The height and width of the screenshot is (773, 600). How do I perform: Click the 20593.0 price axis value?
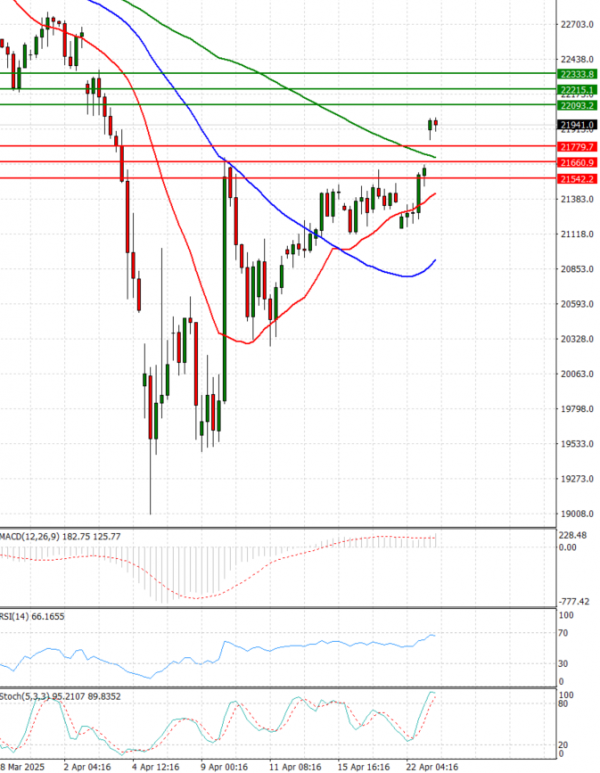pyautogui.click(x=577, y=304)
